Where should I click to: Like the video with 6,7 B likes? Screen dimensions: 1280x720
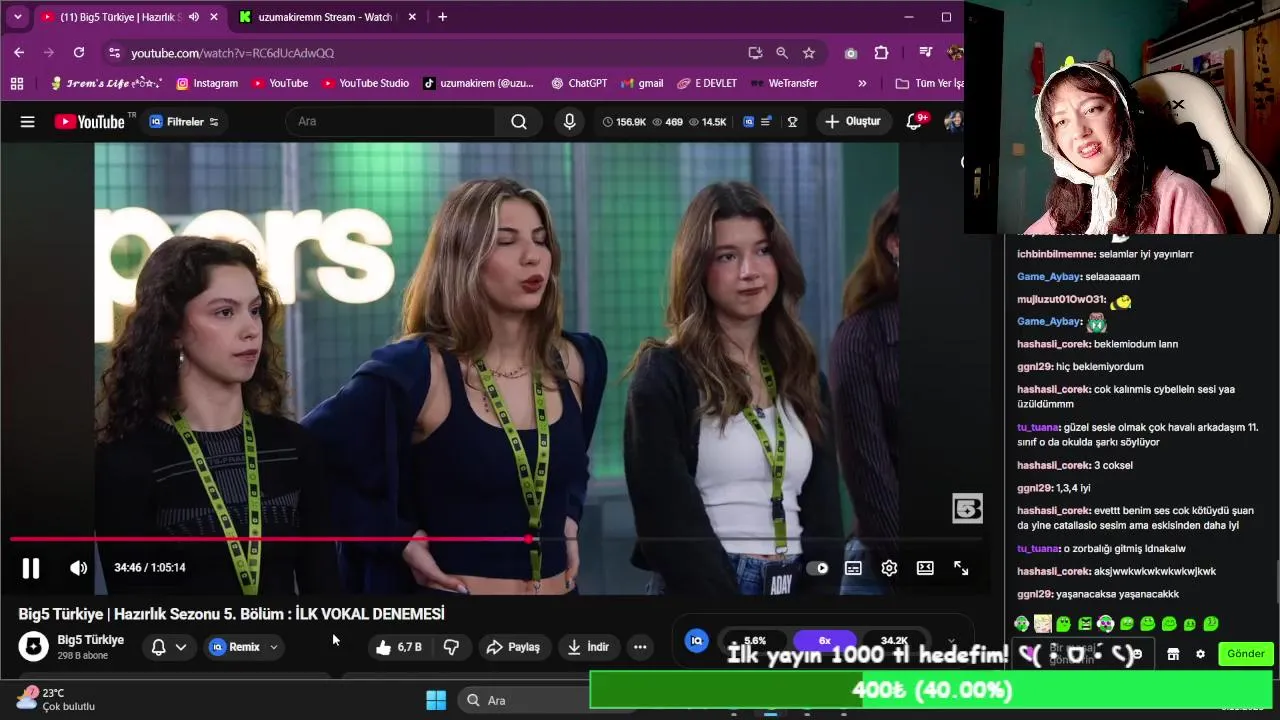399,647
